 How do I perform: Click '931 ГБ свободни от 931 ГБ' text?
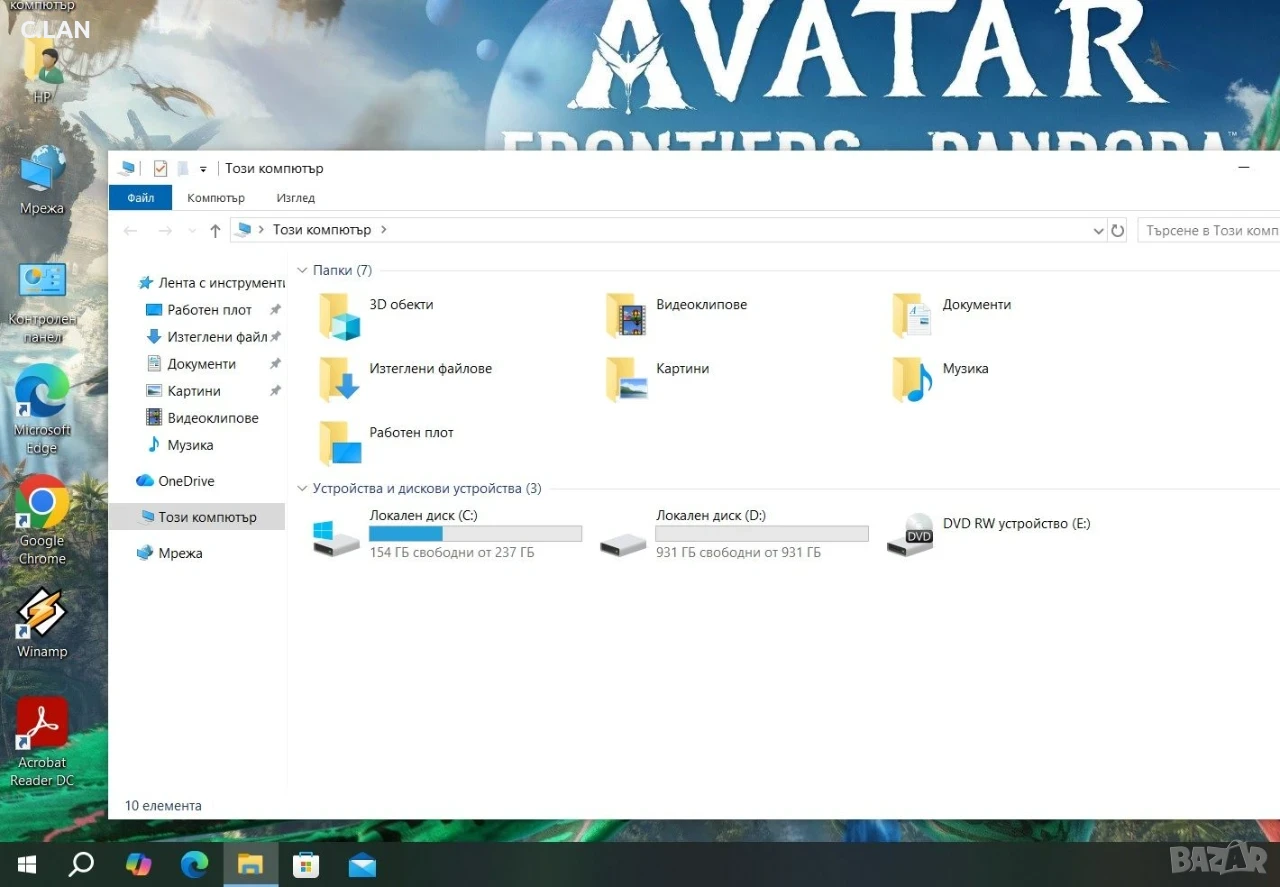[738, 552]
